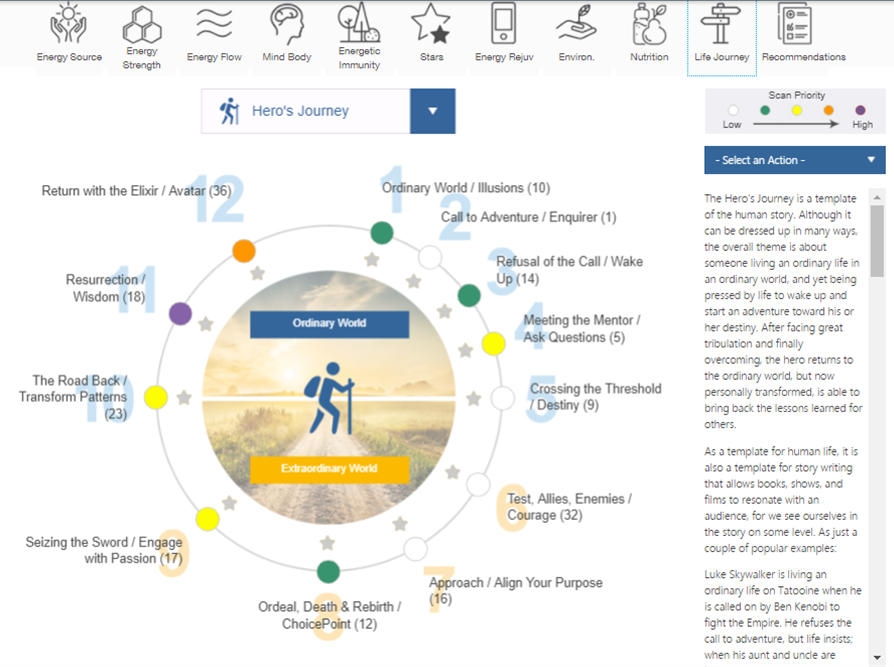
Task: Select the Nutrition icon
Action: [x=649, y=24]
